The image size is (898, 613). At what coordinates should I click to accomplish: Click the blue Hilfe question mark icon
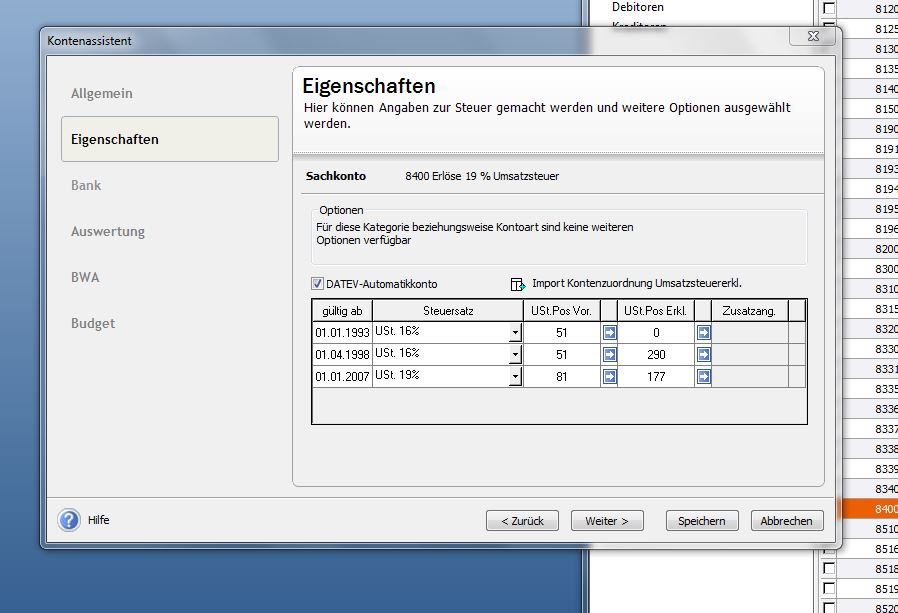tap(69, 520)
